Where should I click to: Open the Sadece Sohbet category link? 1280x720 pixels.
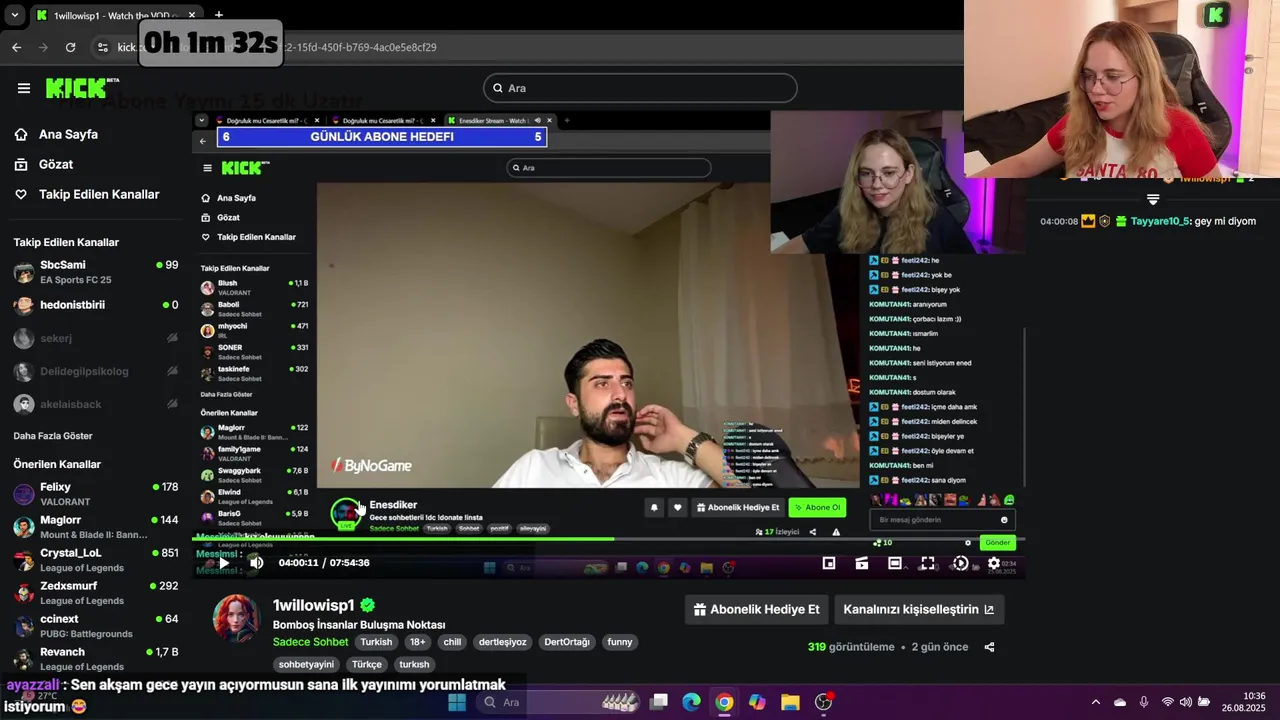pos(310,642)
